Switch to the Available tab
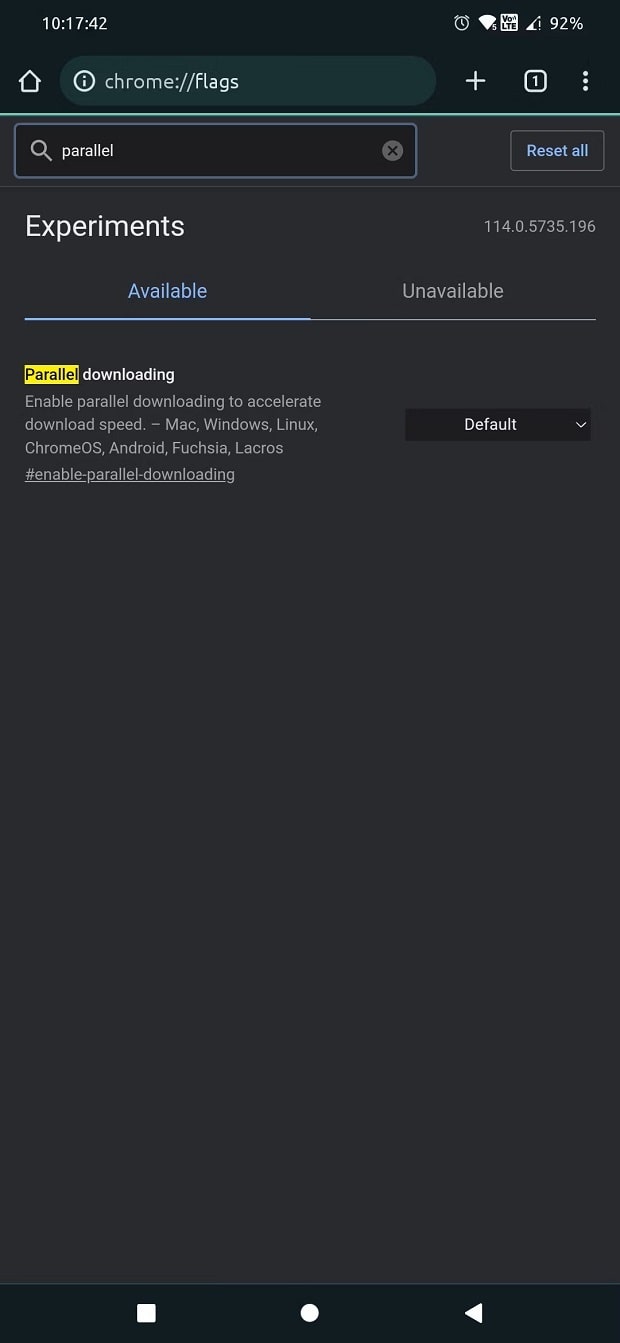This screenshot has width=620, height=1343. [167, 291]
